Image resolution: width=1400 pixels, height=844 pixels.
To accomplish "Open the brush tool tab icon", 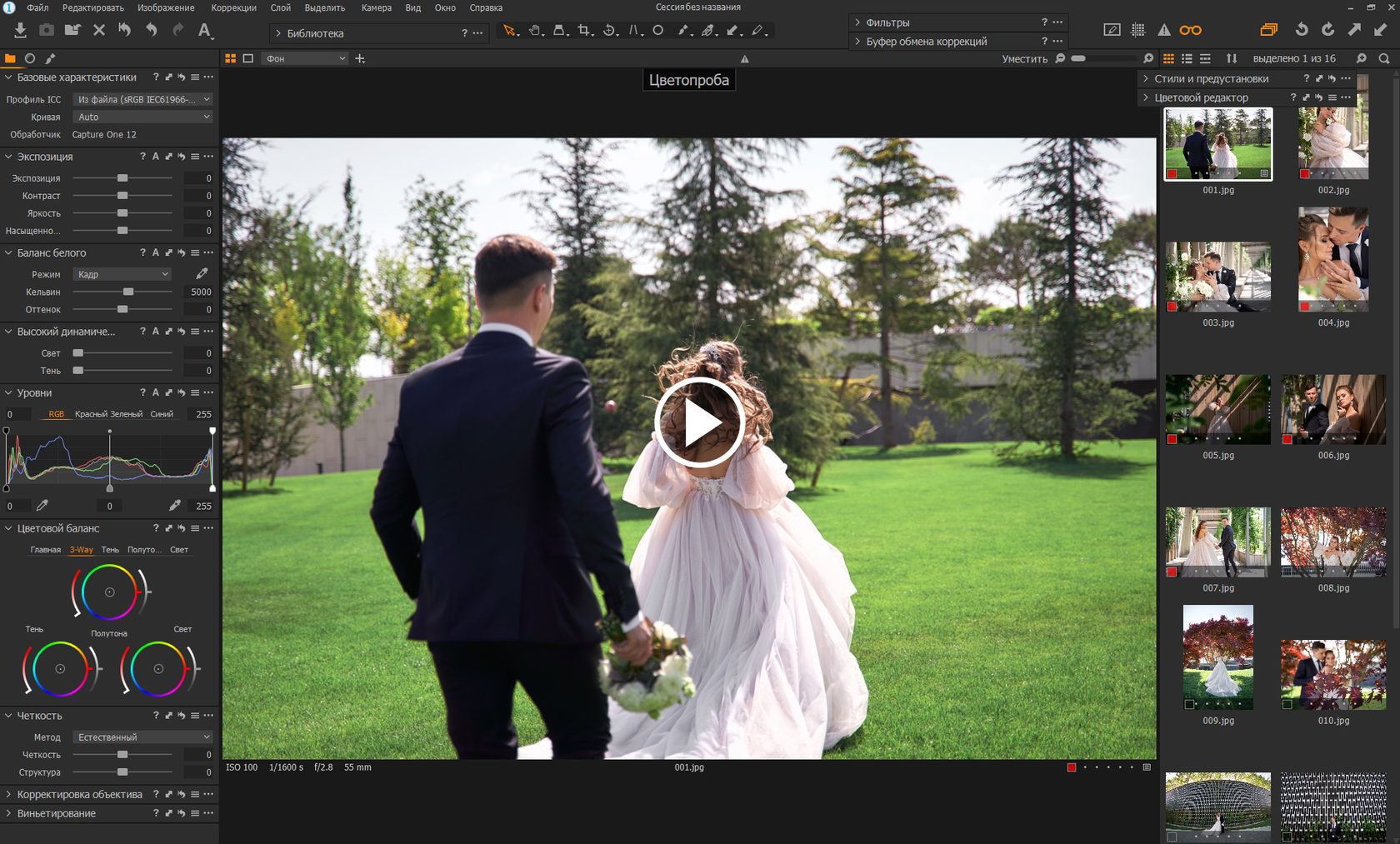I will coord(50,58).
